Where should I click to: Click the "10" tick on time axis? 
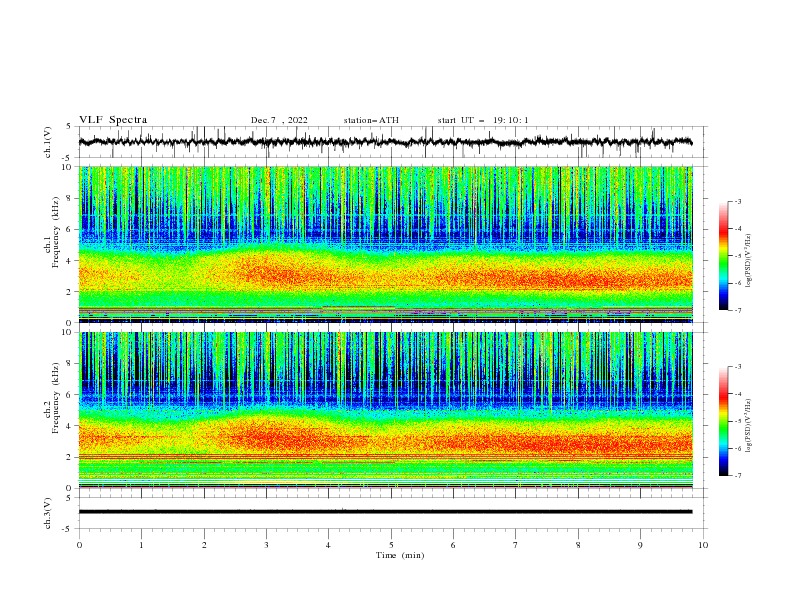coord(703,545)
